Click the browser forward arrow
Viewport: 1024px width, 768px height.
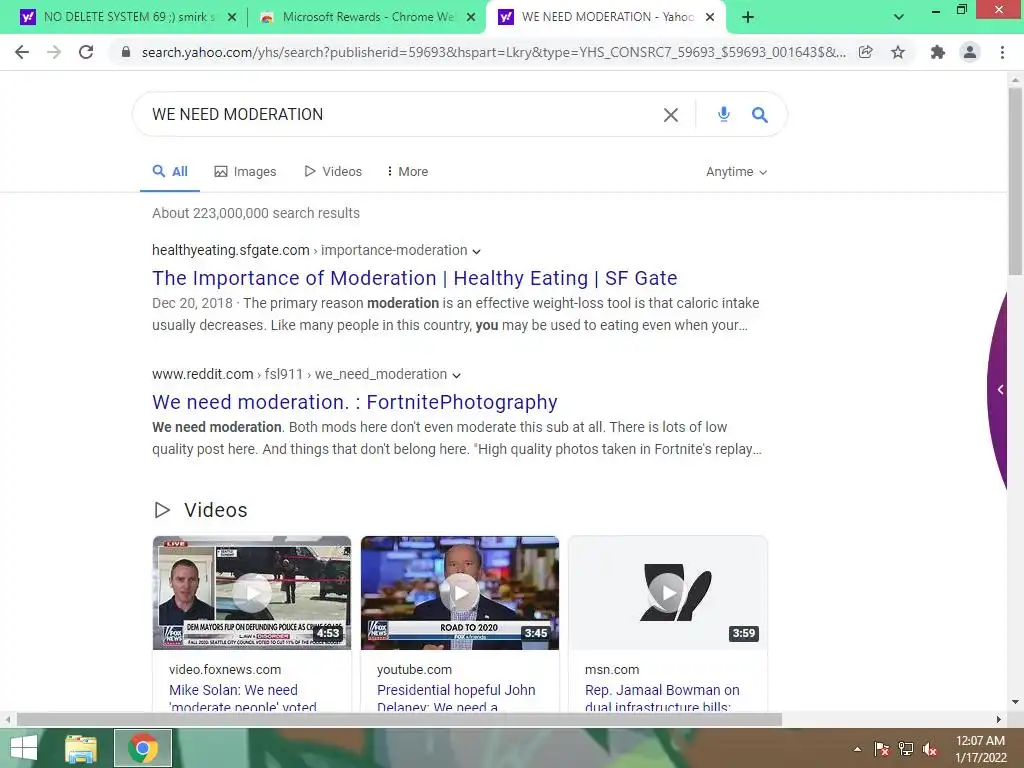click(x=54, y=52)
